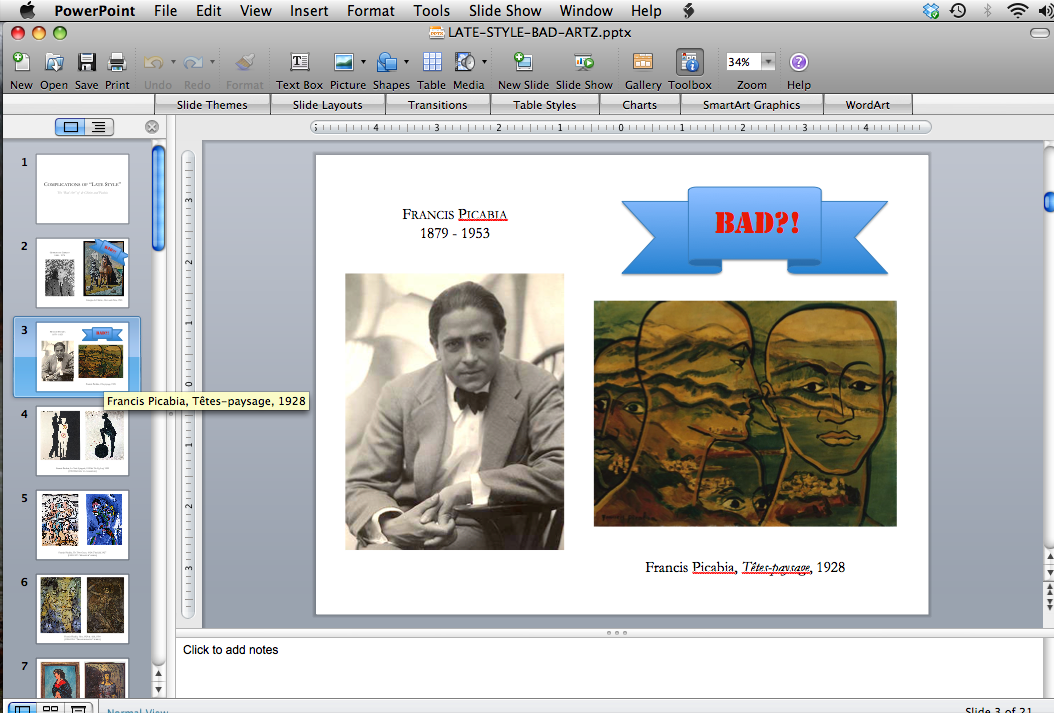
Task: Click the Print icon
Action: click(x=117, y=62)
